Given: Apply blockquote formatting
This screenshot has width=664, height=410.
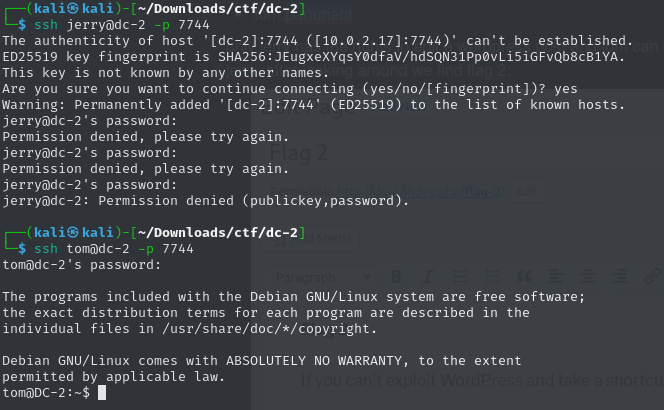Looking at the screenshot, I should (524, 277).
